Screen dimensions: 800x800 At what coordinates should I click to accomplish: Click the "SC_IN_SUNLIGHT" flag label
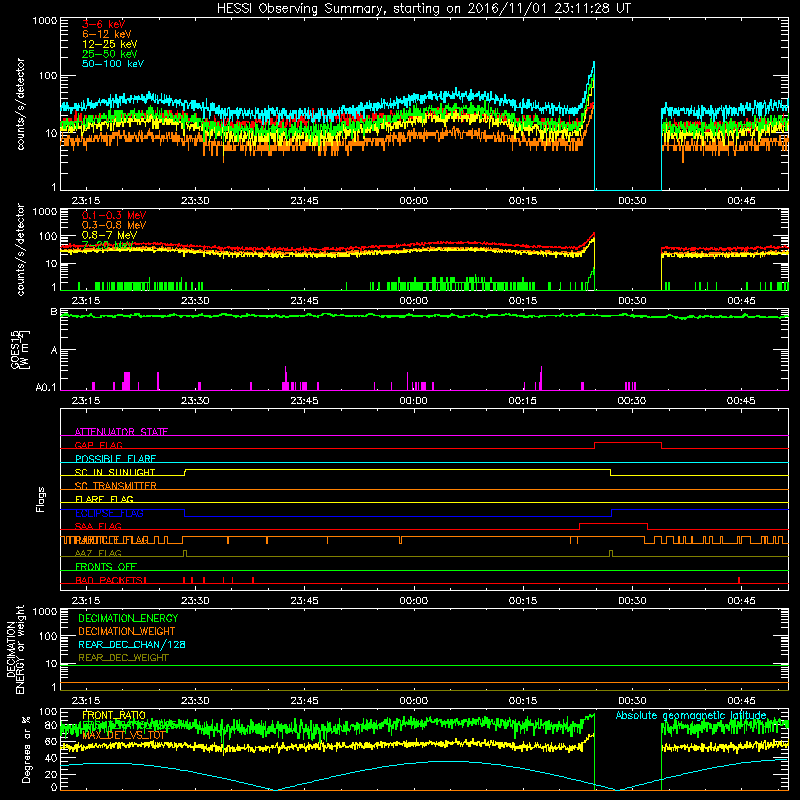pos(115,472)
